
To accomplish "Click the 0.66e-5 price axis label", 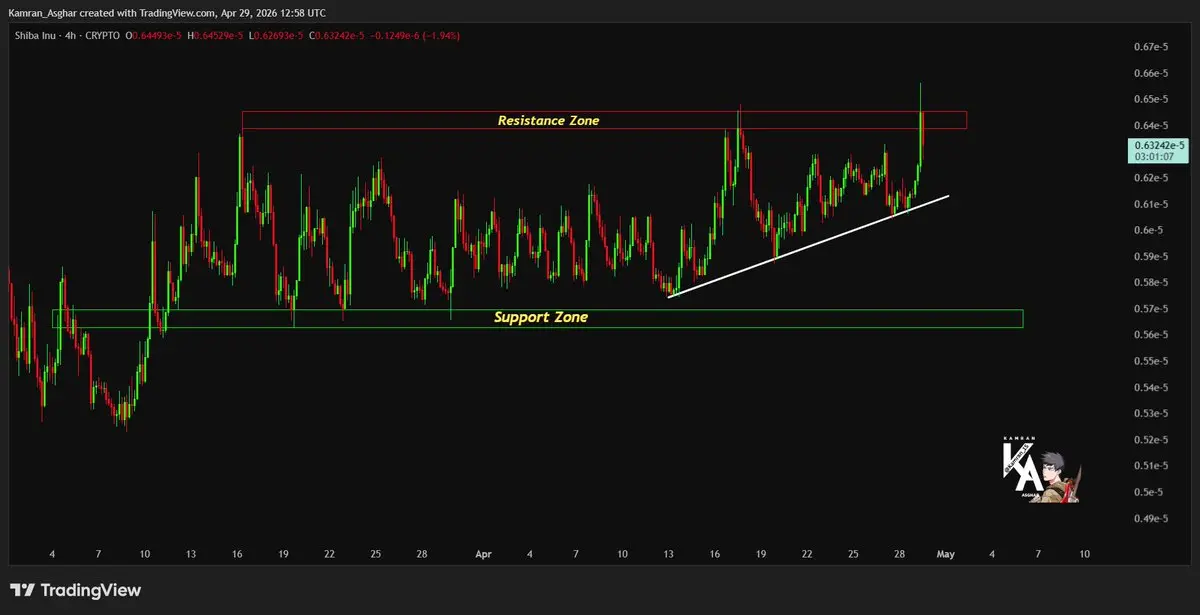I will pos(1153,73).
